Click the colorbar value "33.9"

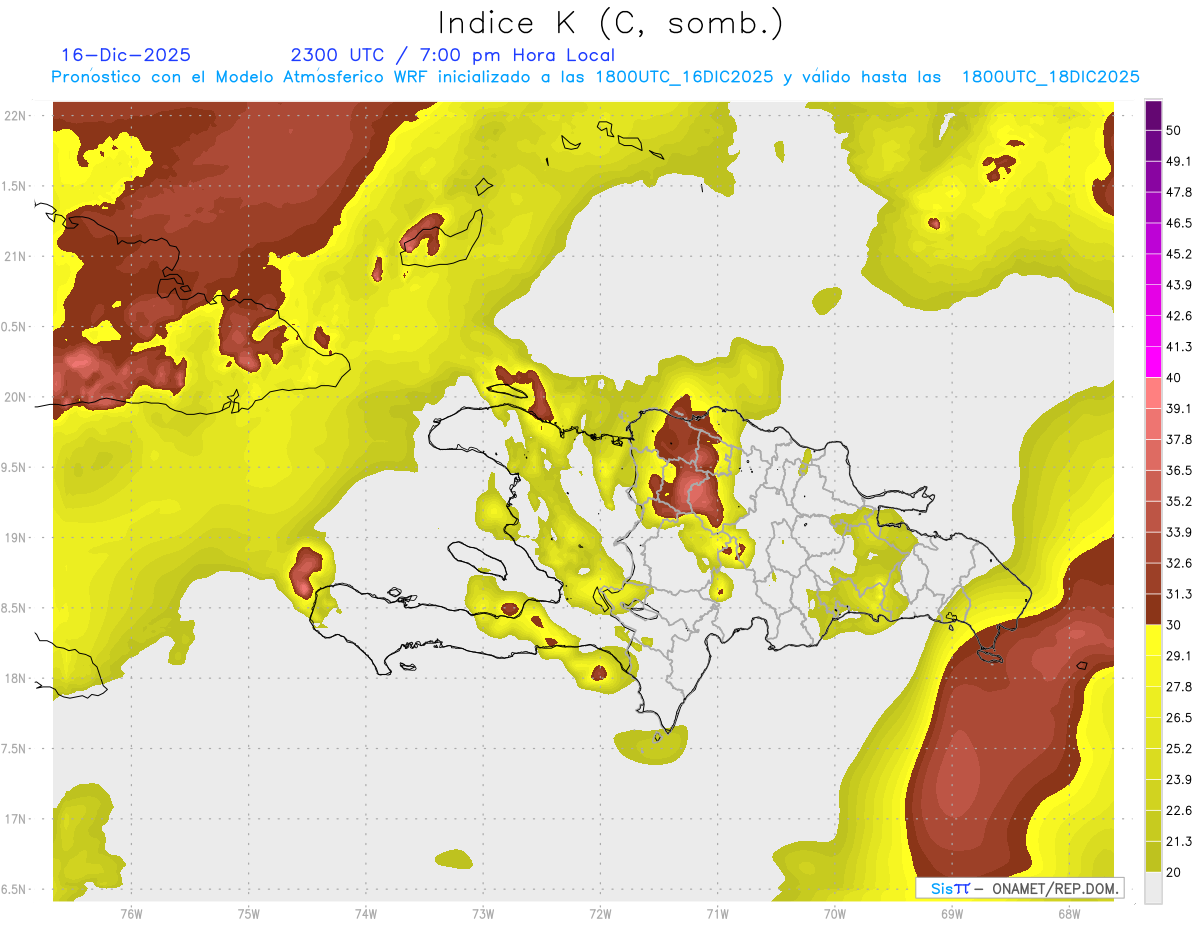coord(1179,532)
